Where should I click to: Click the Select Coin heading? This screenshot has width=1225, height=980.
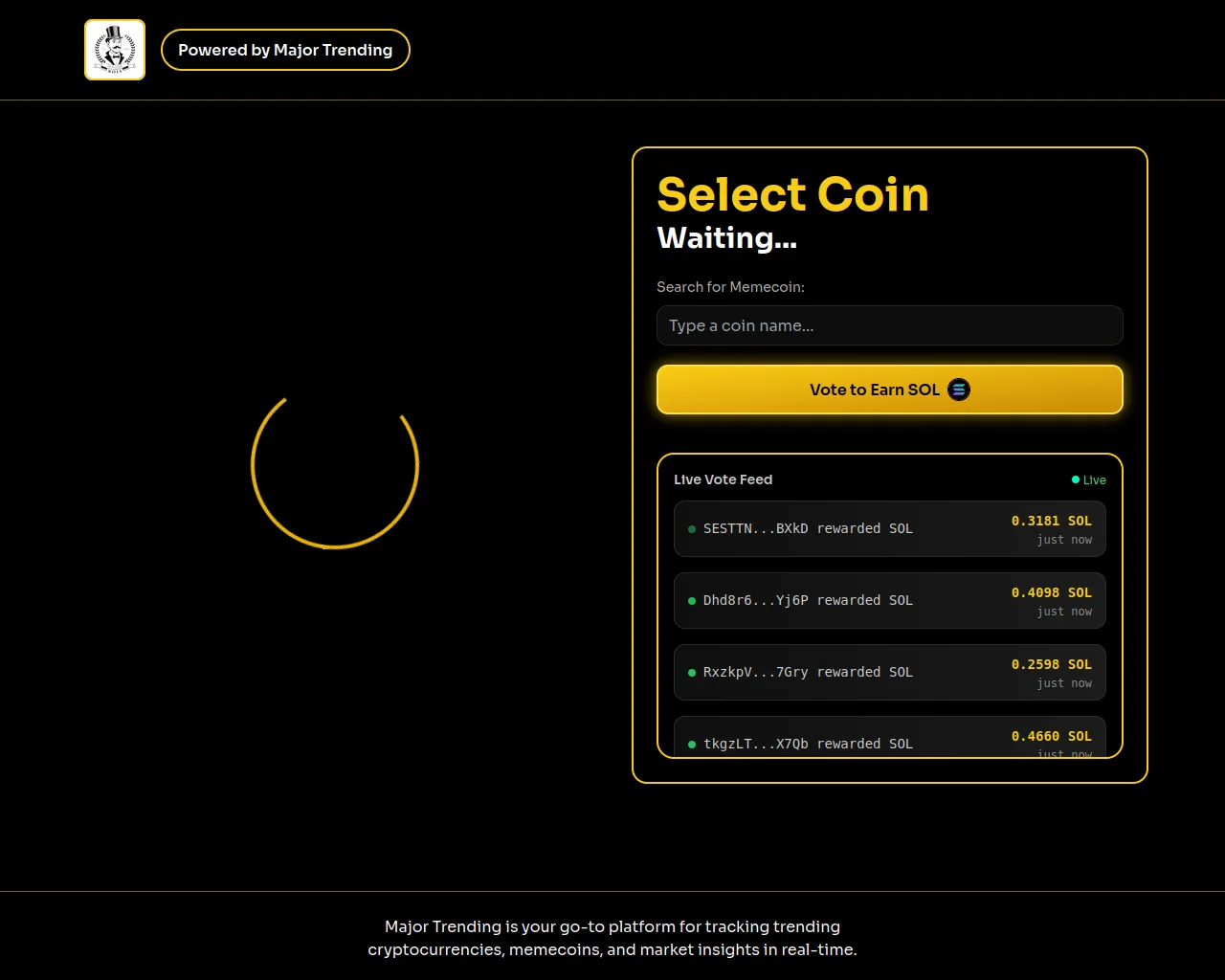click(792, 194)
